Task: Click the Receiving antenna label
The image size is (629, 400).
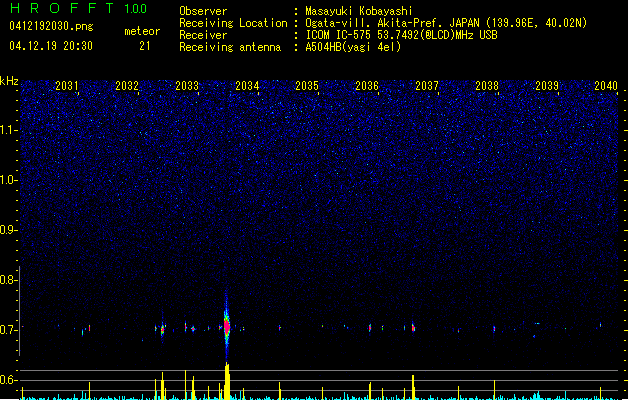Action: pos(230,47)
